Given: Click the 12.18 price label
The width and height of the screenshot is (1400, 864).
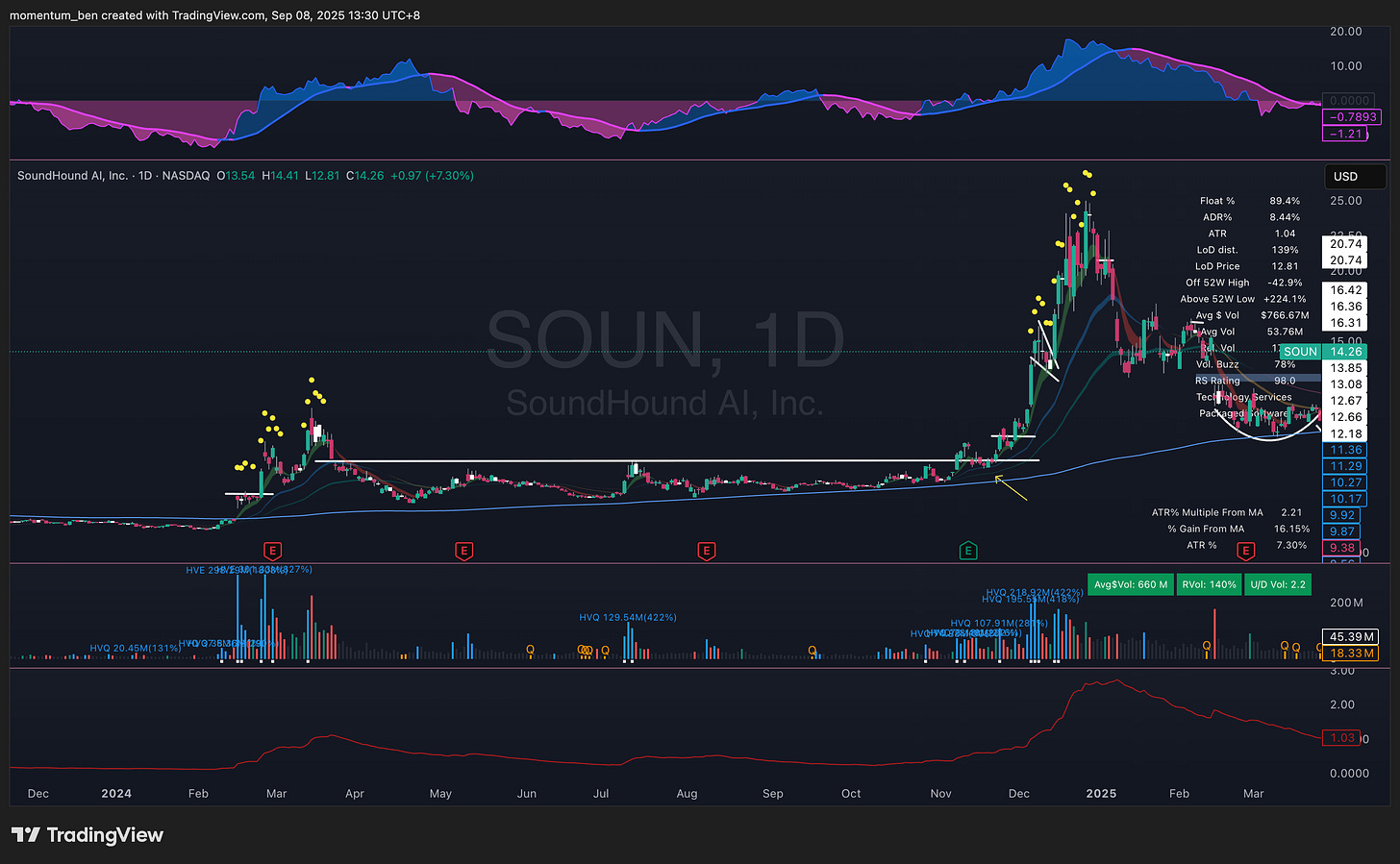Looking at the screenshot, I should tap(1346, 433).
